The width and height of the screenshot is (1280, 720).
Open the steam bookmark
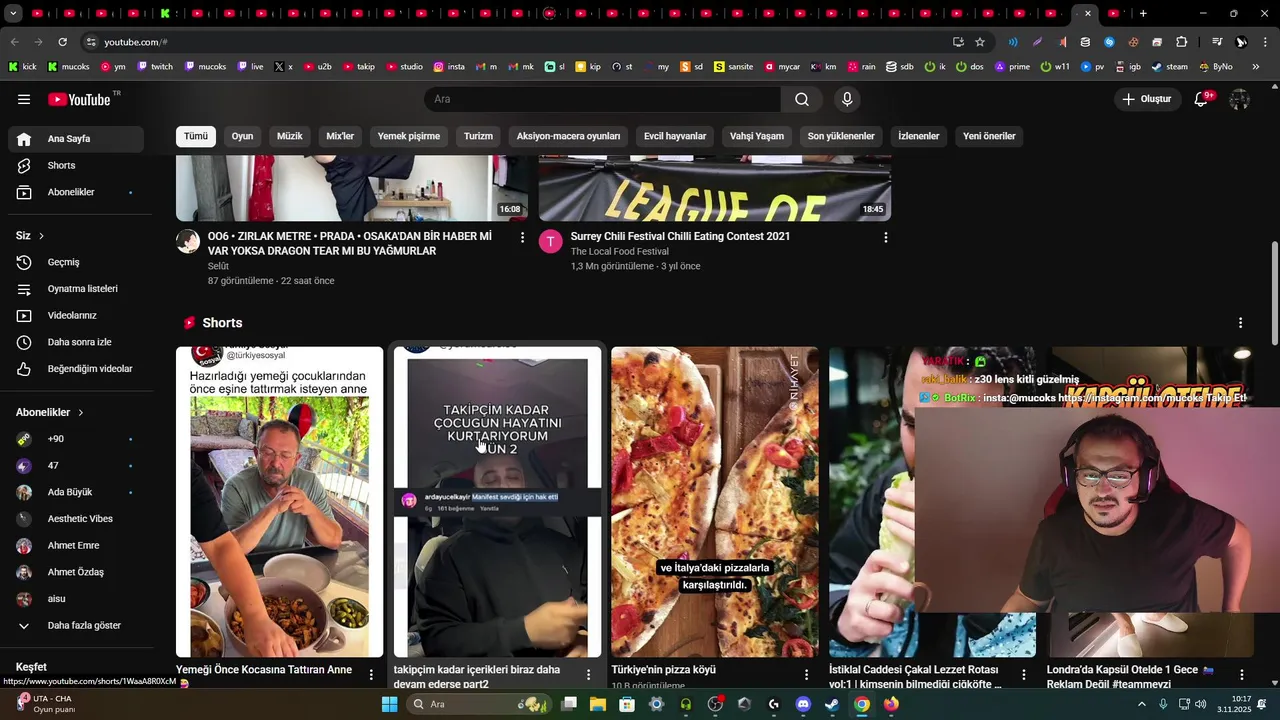pos(1170,67)
